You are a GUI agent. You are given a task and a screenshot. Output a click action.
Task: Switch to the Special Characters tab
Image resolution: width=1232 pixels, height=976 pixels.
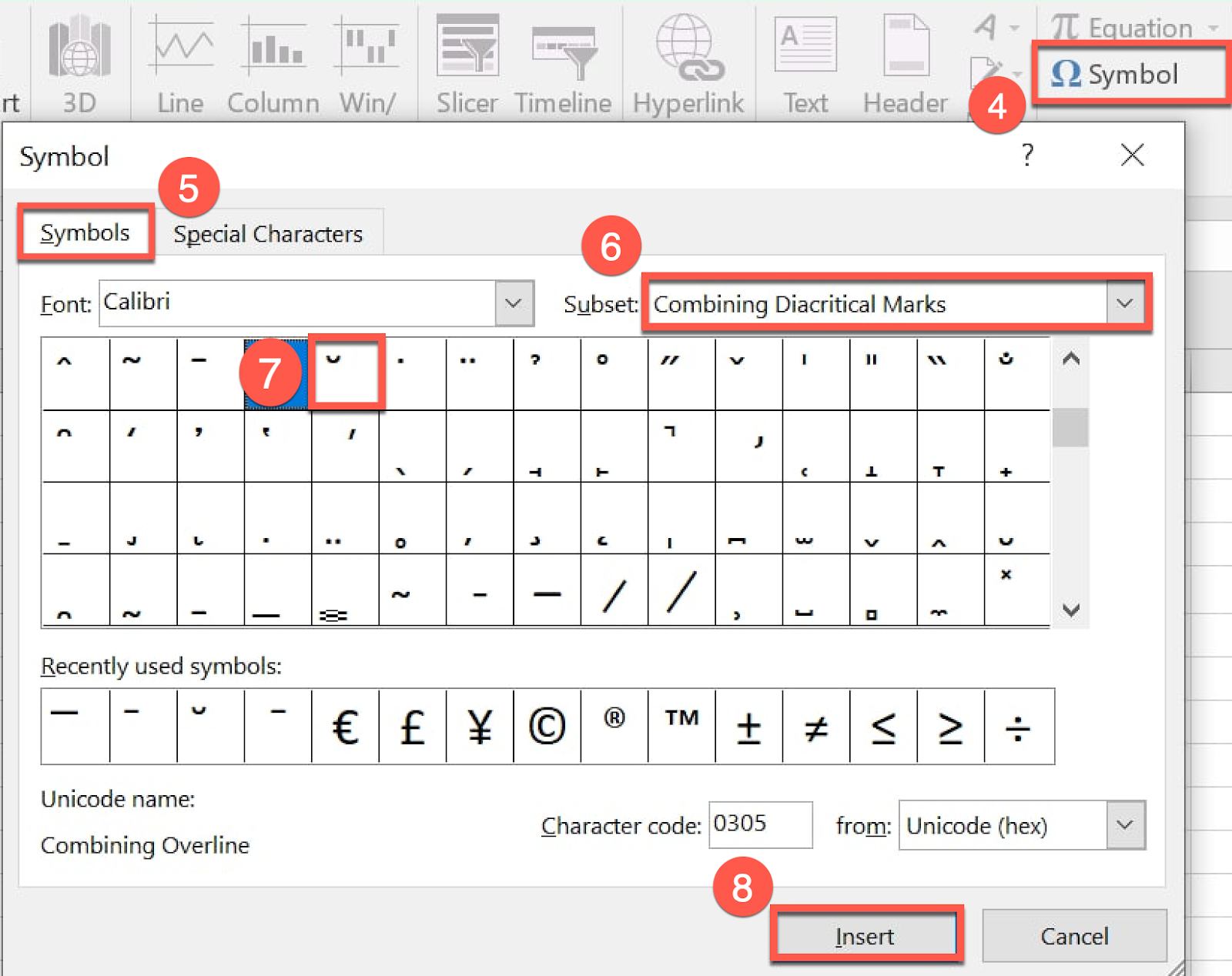[x=268, y=233]
